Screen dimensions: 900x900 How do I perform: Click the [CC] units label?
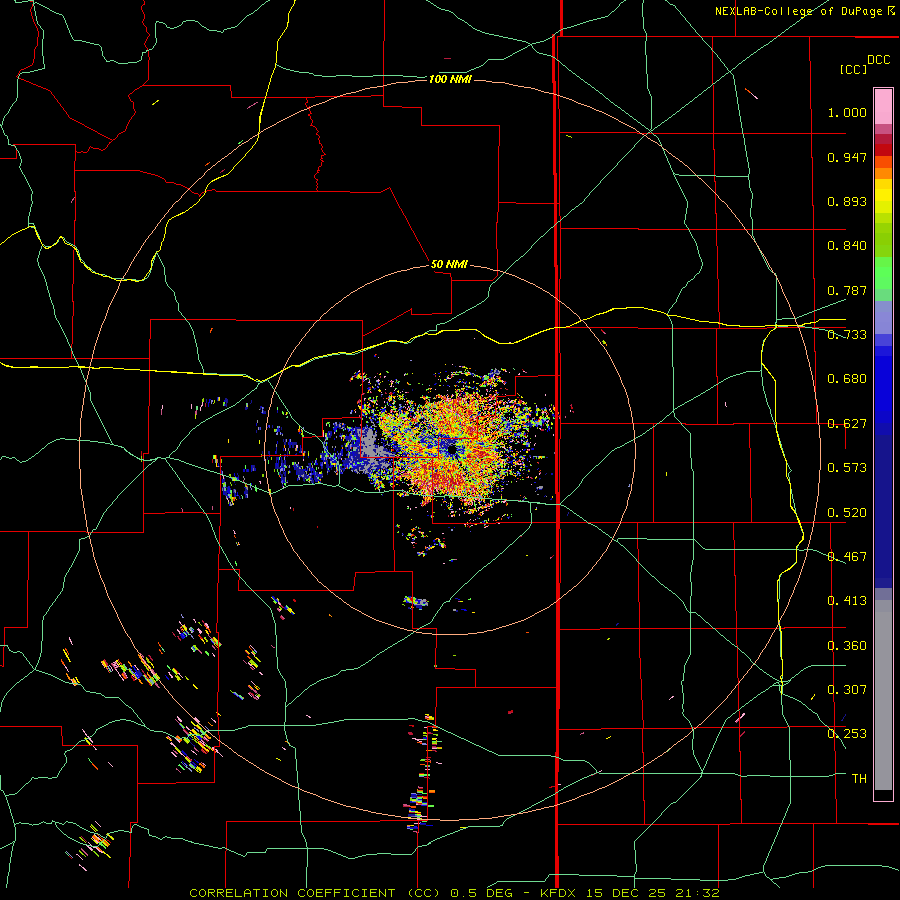[x=853, y=69]
